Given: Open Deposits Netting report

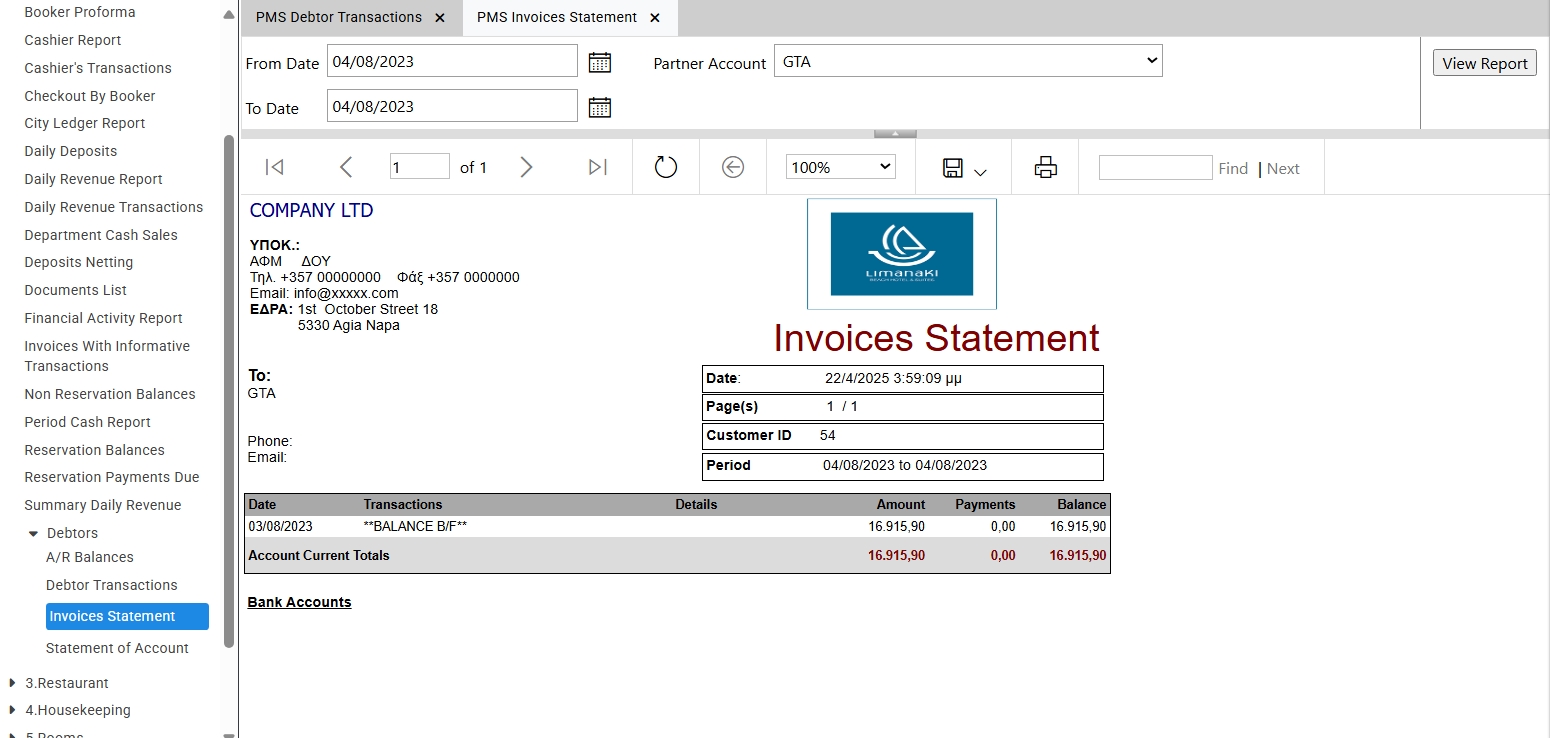Looking at the screenshot, I should pyautogui.click(x=79, y=262).
